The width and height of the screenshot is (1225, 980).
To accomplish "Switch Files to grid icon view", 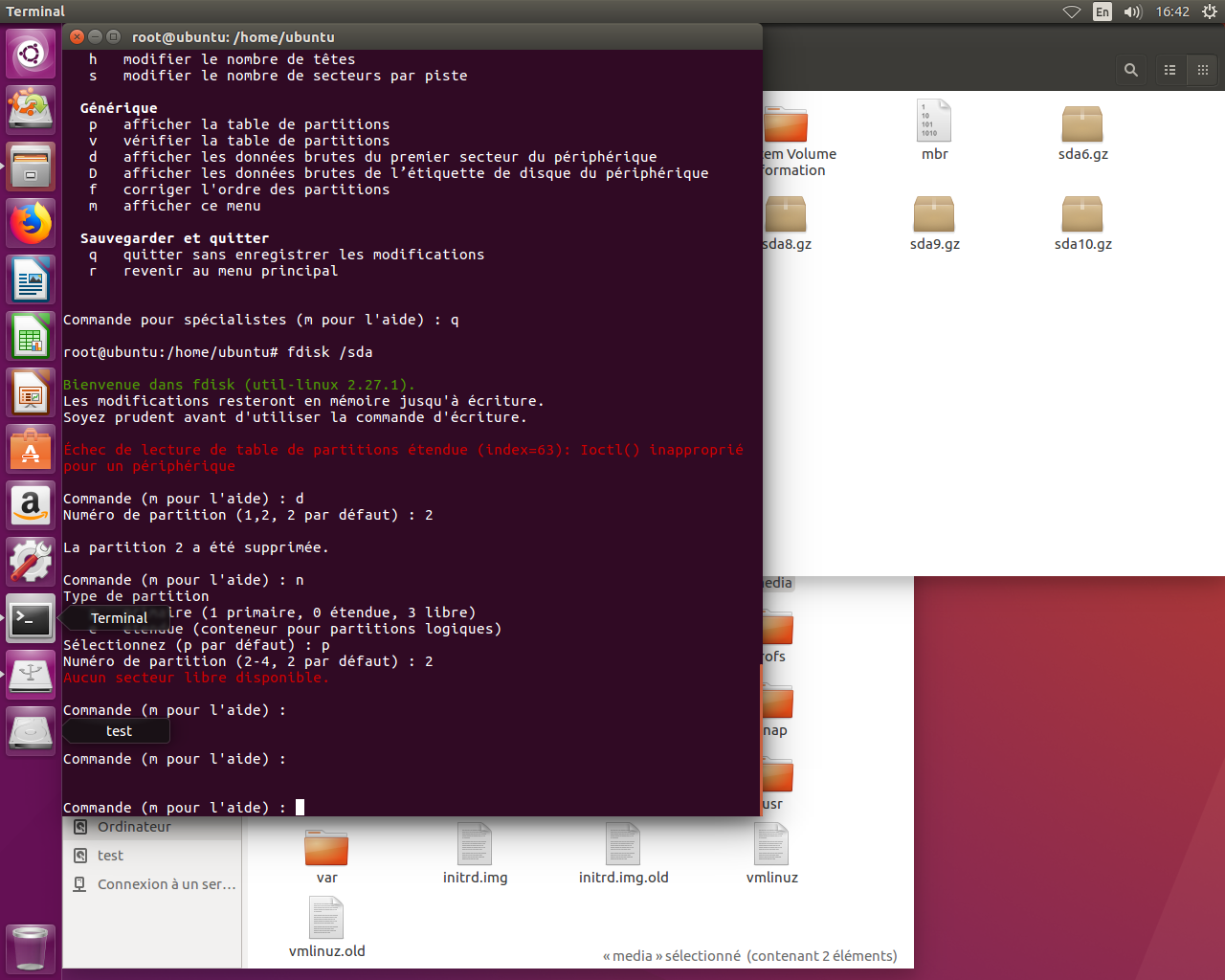I will click(x=1203, y=70).
